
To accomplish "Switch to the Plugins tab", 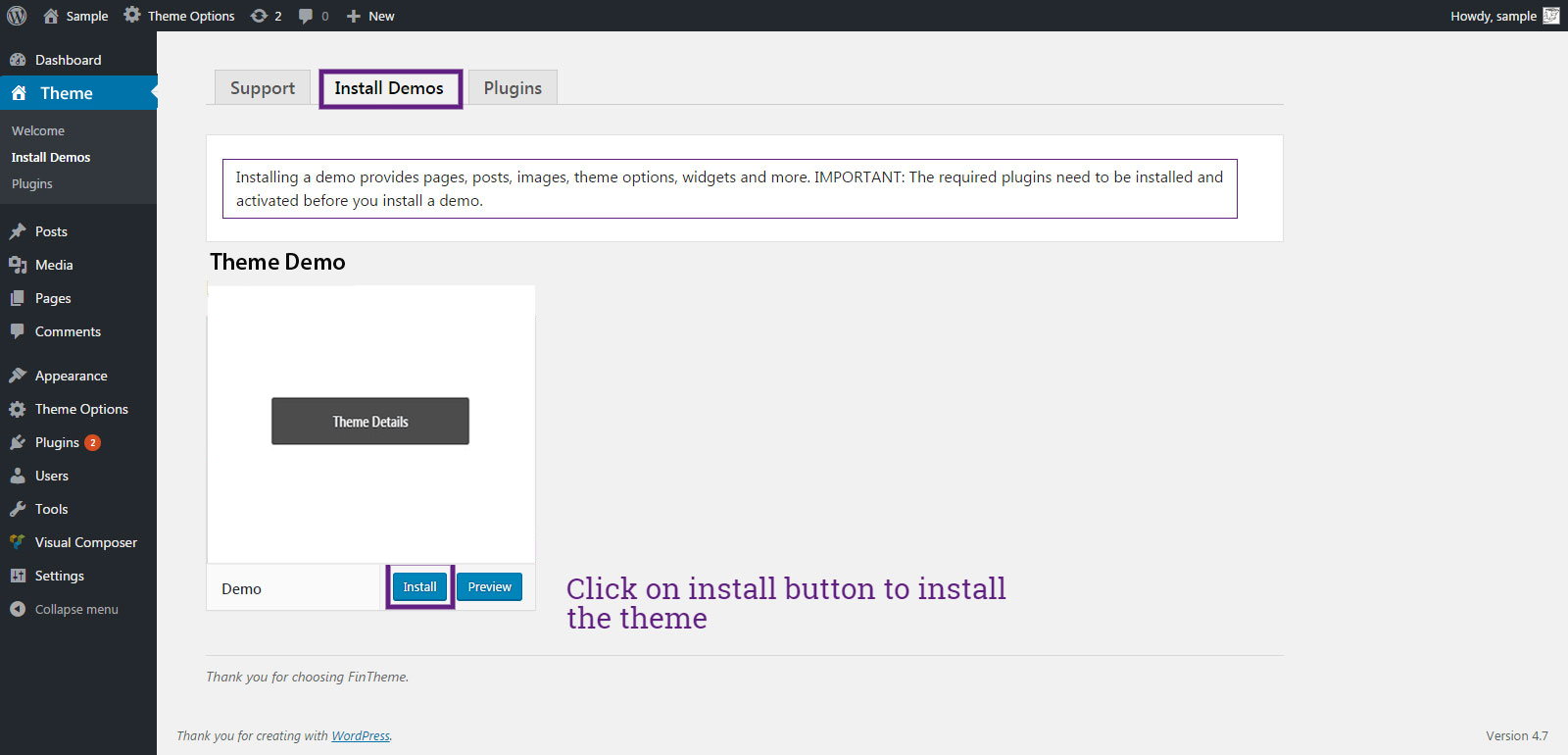I will click(513, 88).
